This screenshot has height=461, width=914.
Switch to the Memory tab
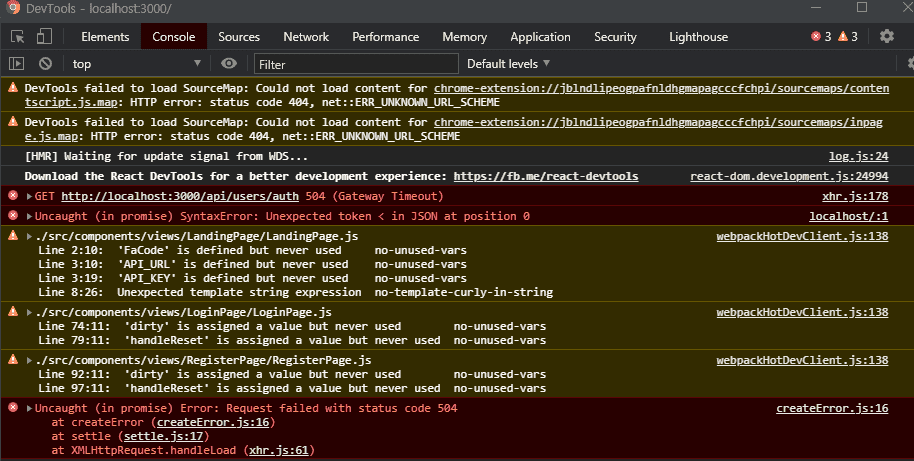[x=465, y=37]
